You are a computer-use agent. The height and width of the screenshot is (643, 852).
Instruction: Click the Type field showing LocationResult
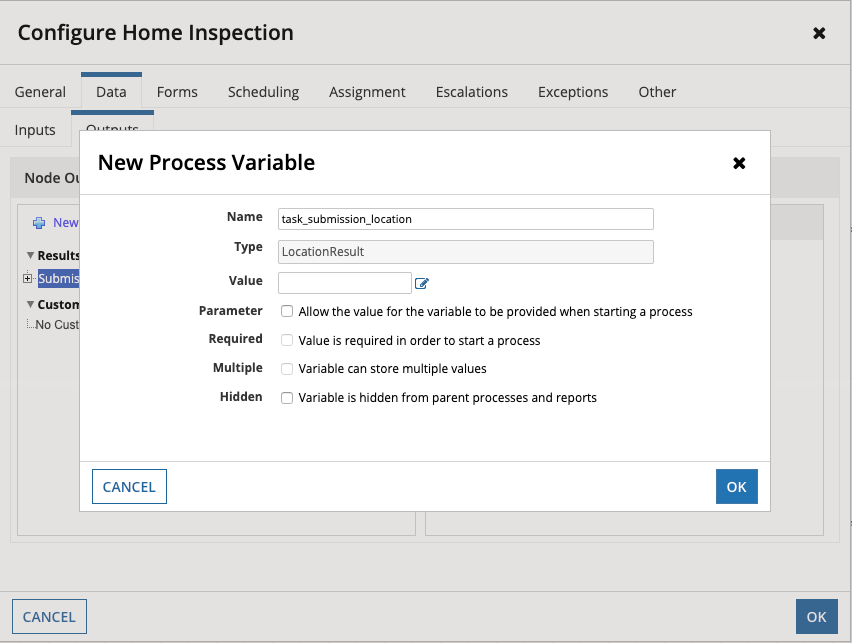click(x=466, y=252)
